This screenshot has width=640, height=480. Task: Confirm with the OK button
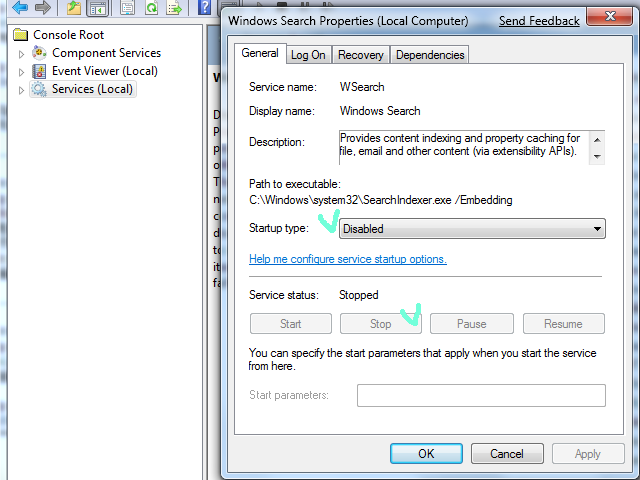(426, 453)
